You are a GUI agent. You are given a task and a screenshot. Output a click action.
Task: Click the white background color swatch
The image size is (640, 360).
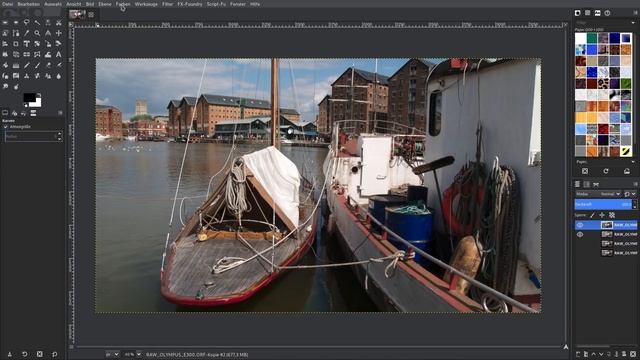point(38,104)
